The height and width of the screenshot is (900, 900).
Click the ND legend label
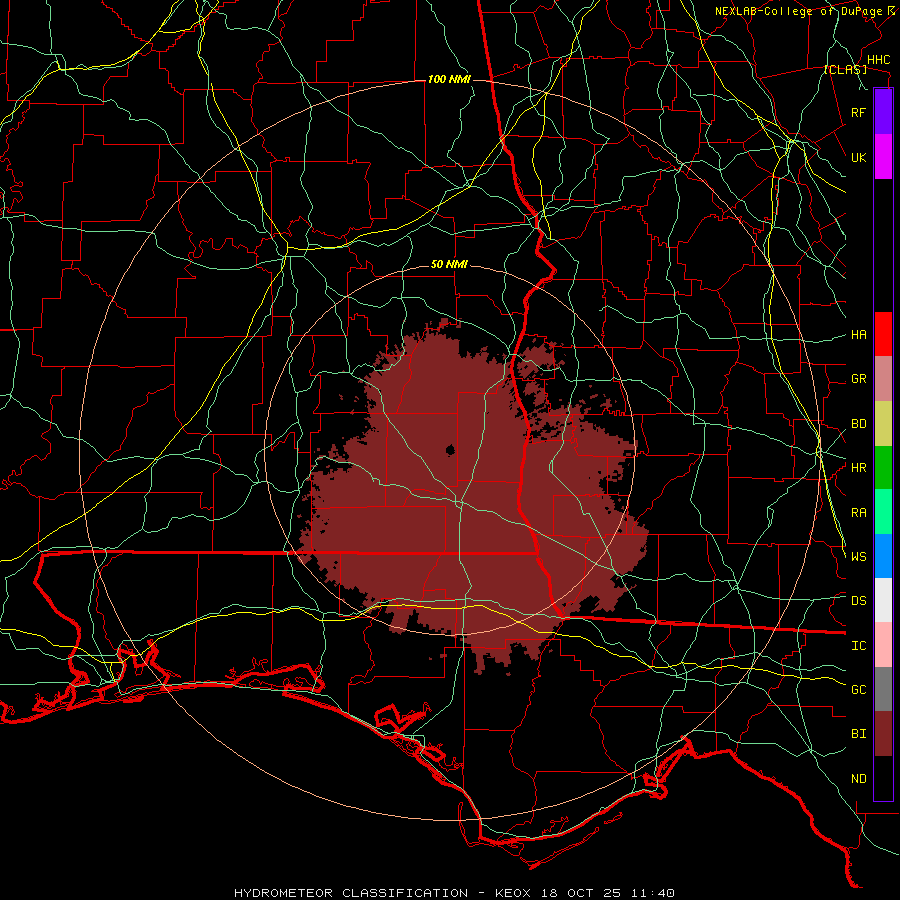click(x=858, y=778)
